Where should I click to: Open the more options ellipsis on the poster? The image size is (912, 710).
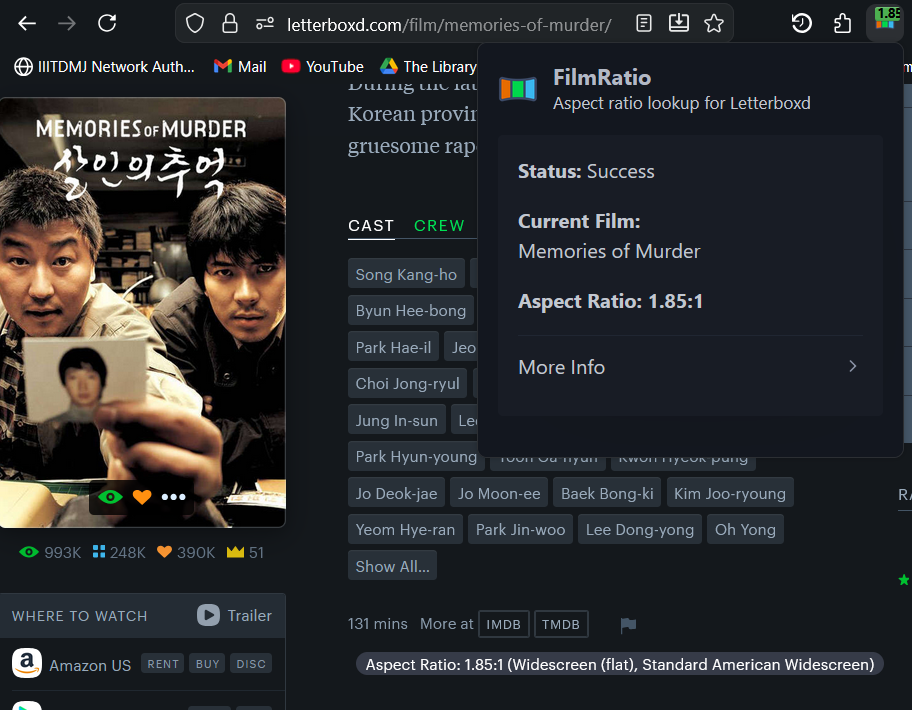pyautogui.click(x=174, y=497)
